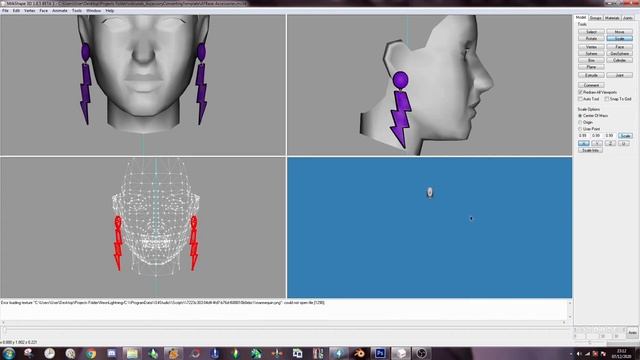This screenshot has width=640, height=360.
Task: Open the Animate menu
Action: (60, 11)
